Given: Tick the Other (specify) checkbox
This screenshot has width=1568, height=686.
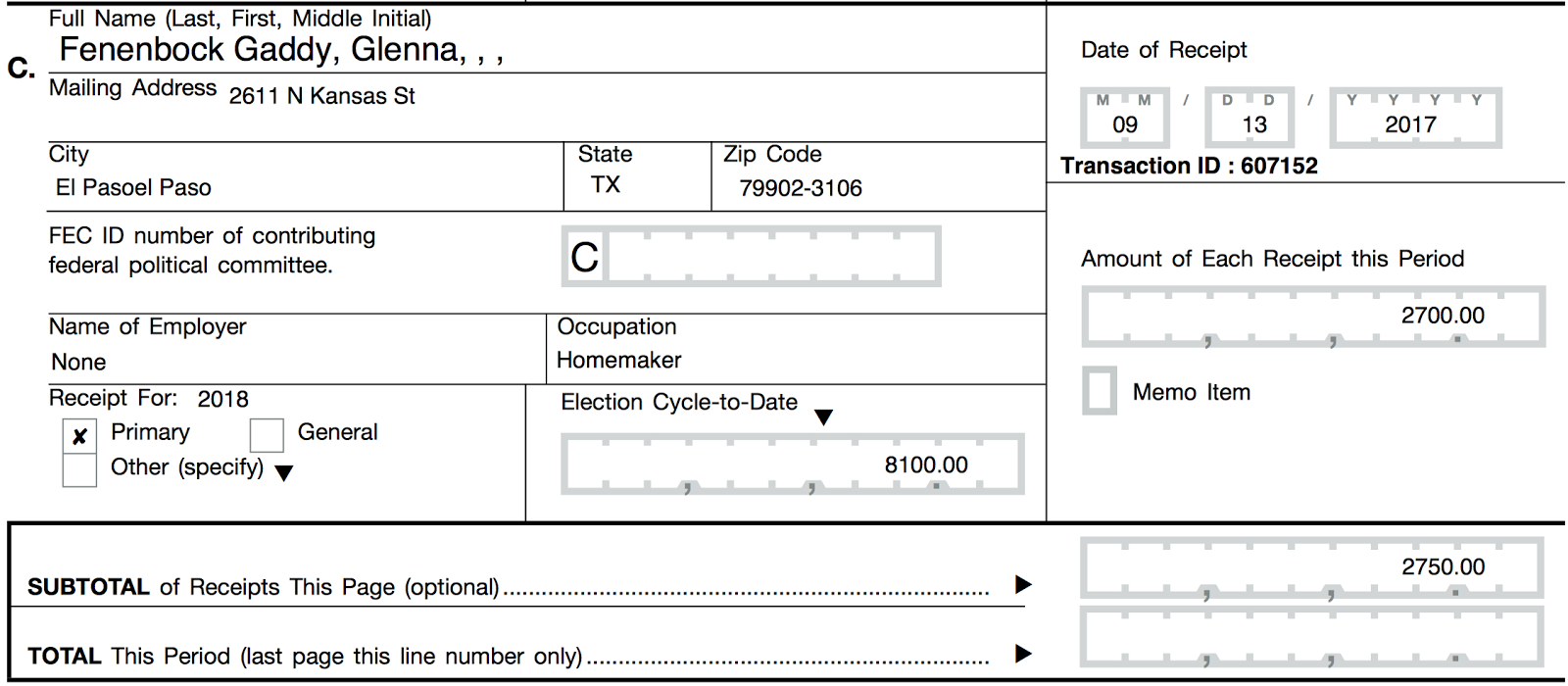Looking at the screenshot, I should [x=79, y=470].
